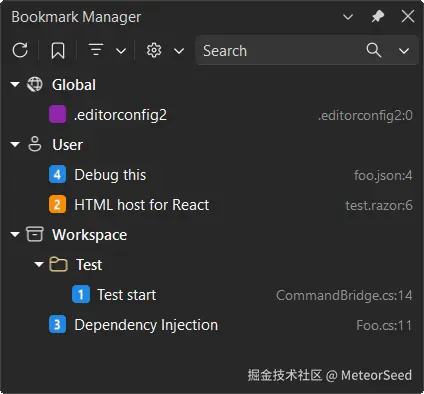The width and height of the screenshot is (424, 394).
Task: Open the window options chevron in title bar
Action: 348,17
